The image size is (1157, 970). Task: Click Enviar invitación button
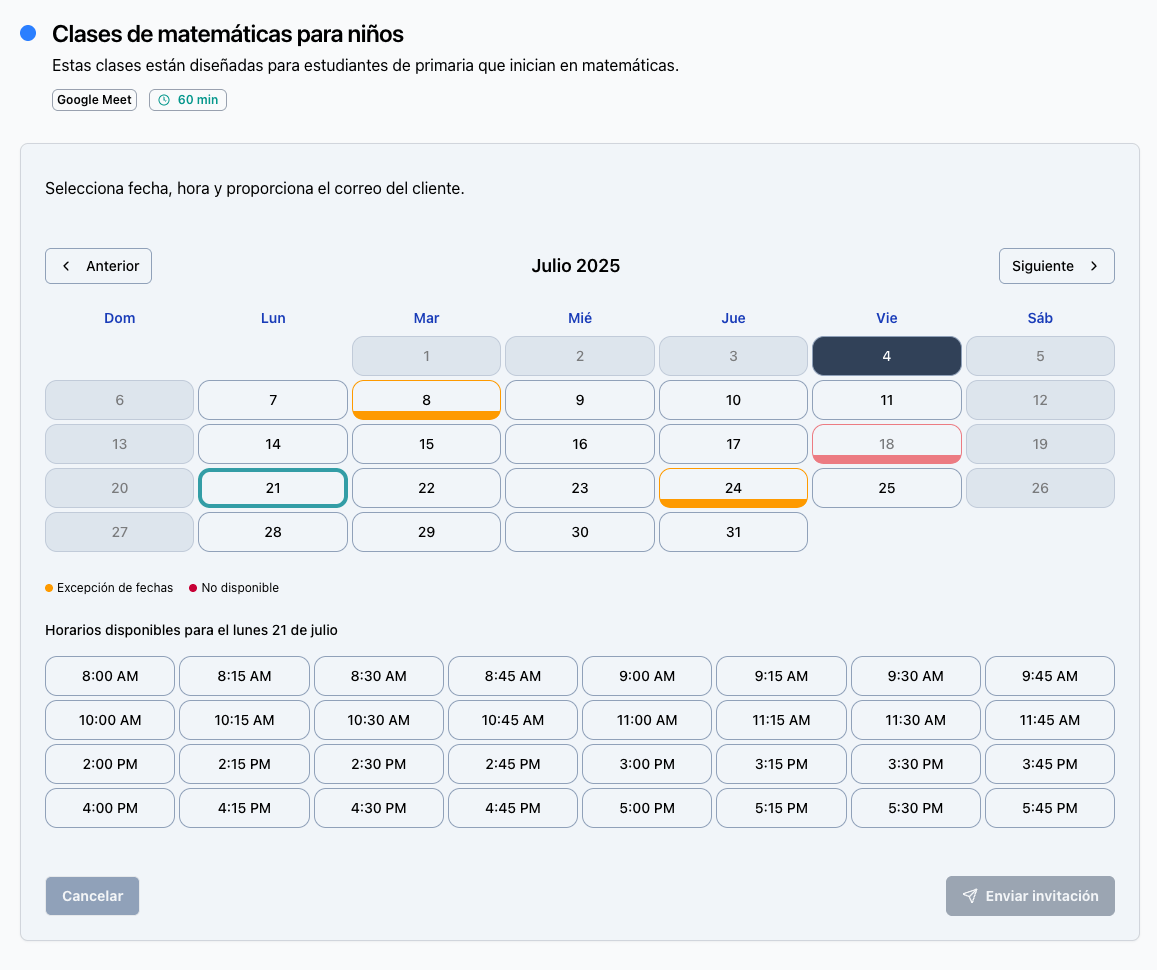tap(1030, 896)
